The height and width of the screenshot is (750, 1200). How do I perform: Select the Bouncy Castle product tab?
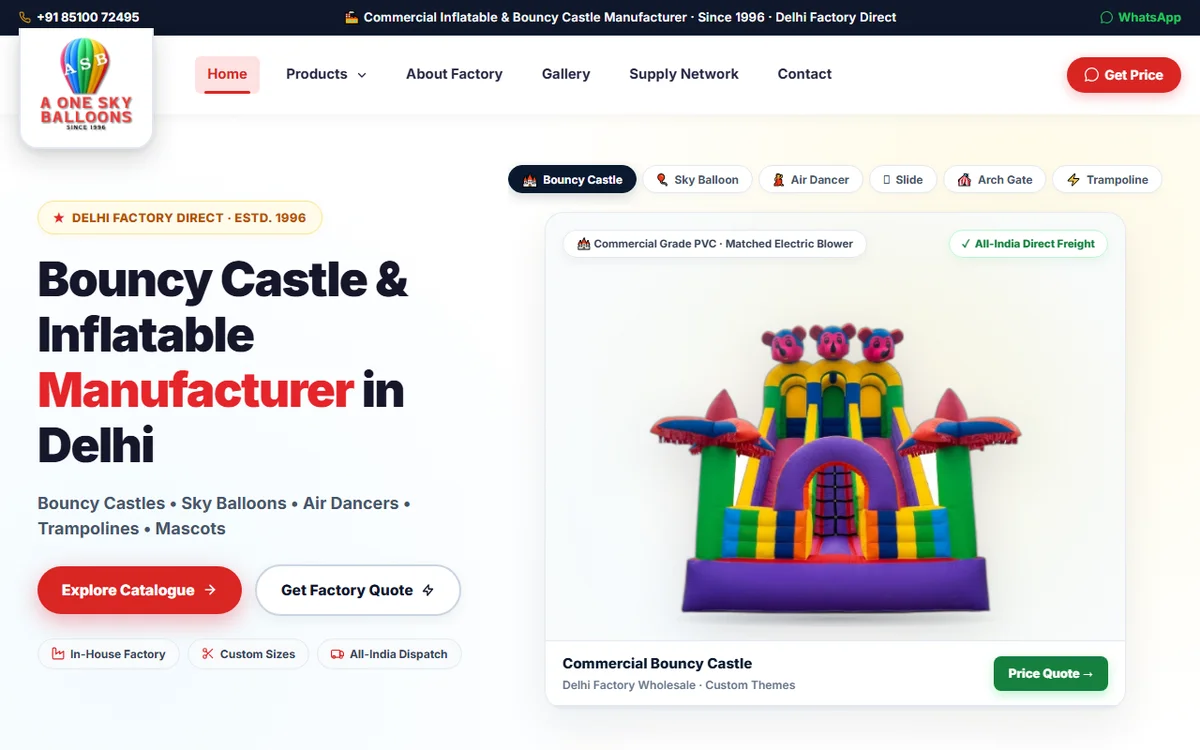[x=572, y=180]
